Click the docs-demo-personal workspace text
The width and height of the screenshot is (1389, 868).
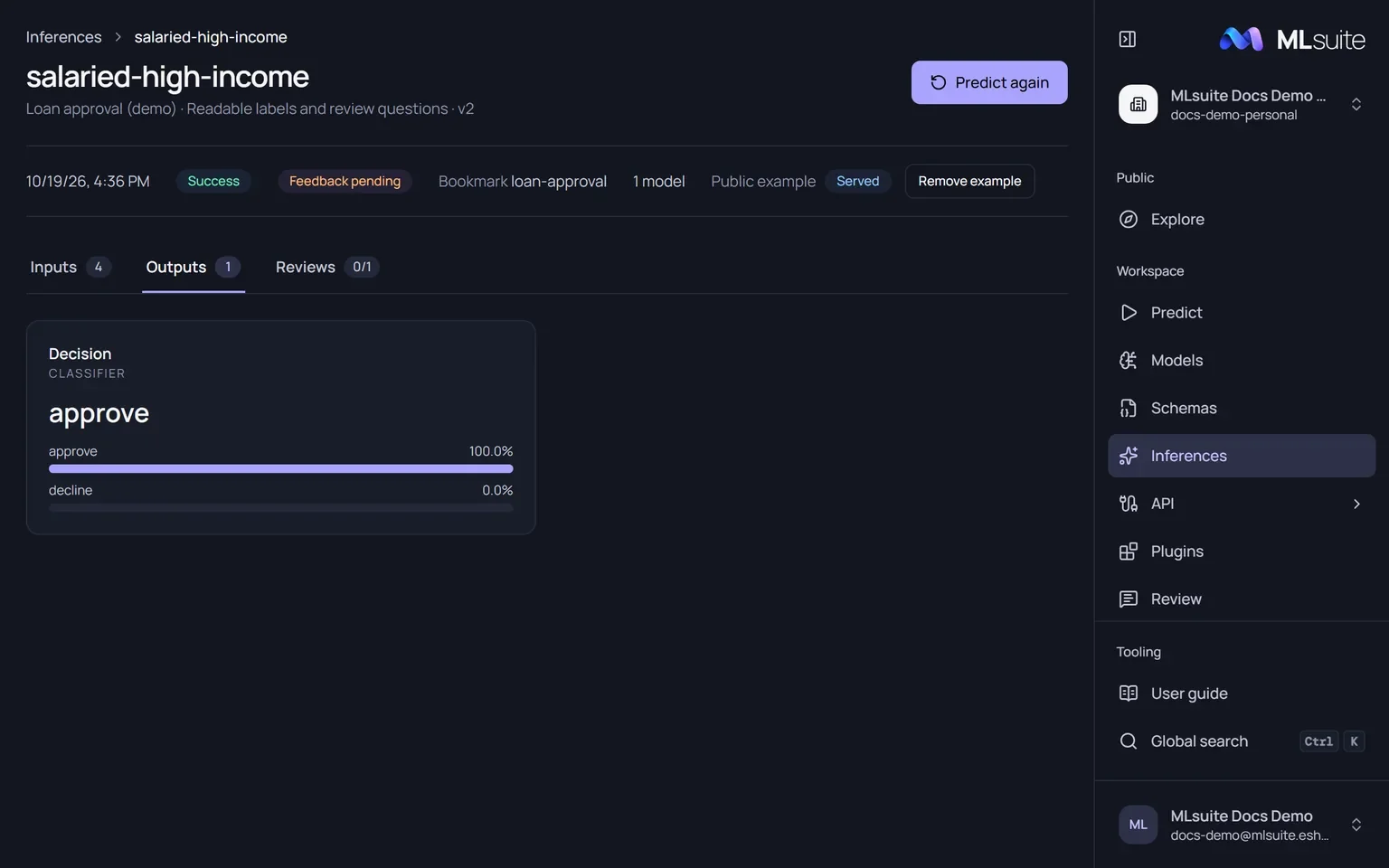[x=1233, y=115]
